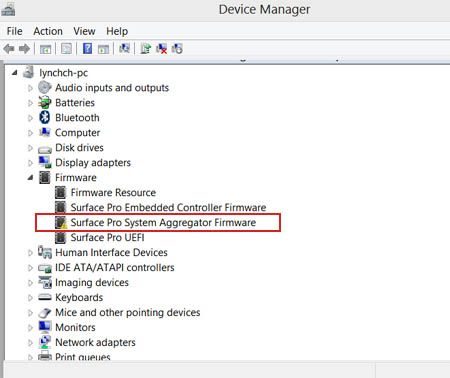
Task: Click Show/Hide Action Pane toolbar icon
Action: pos(103,49)
